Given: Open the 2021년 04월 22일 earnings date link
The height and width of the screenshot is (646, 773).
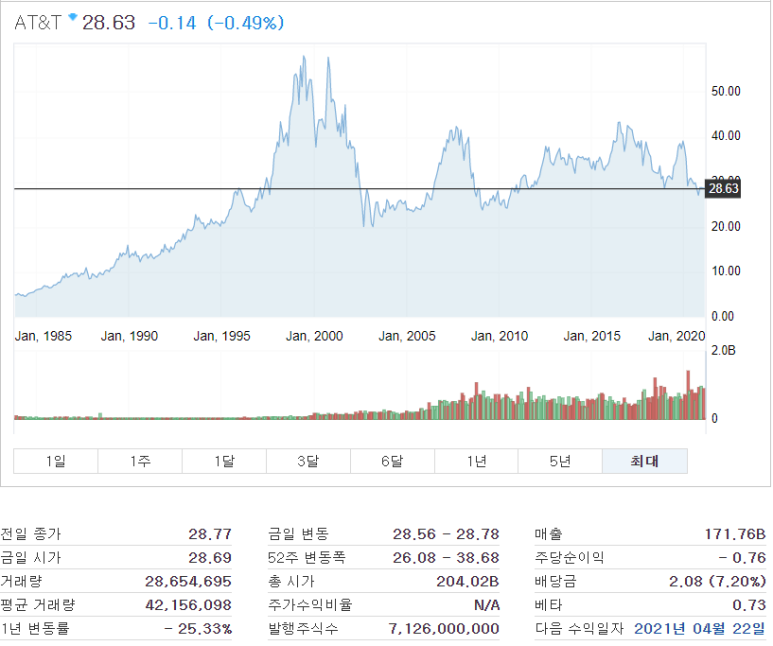Looking at the screenshot, I should point(700,628).
